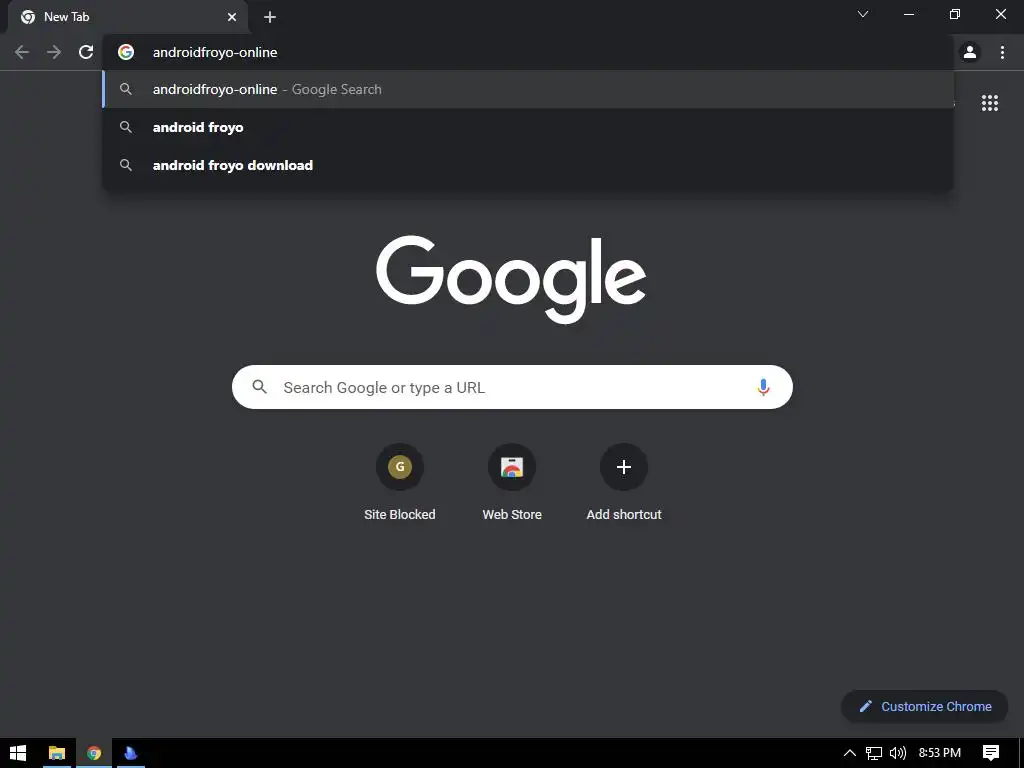Click the browser Forward arrow
This screenshot has height=768, width=1024.
[54, 52]
